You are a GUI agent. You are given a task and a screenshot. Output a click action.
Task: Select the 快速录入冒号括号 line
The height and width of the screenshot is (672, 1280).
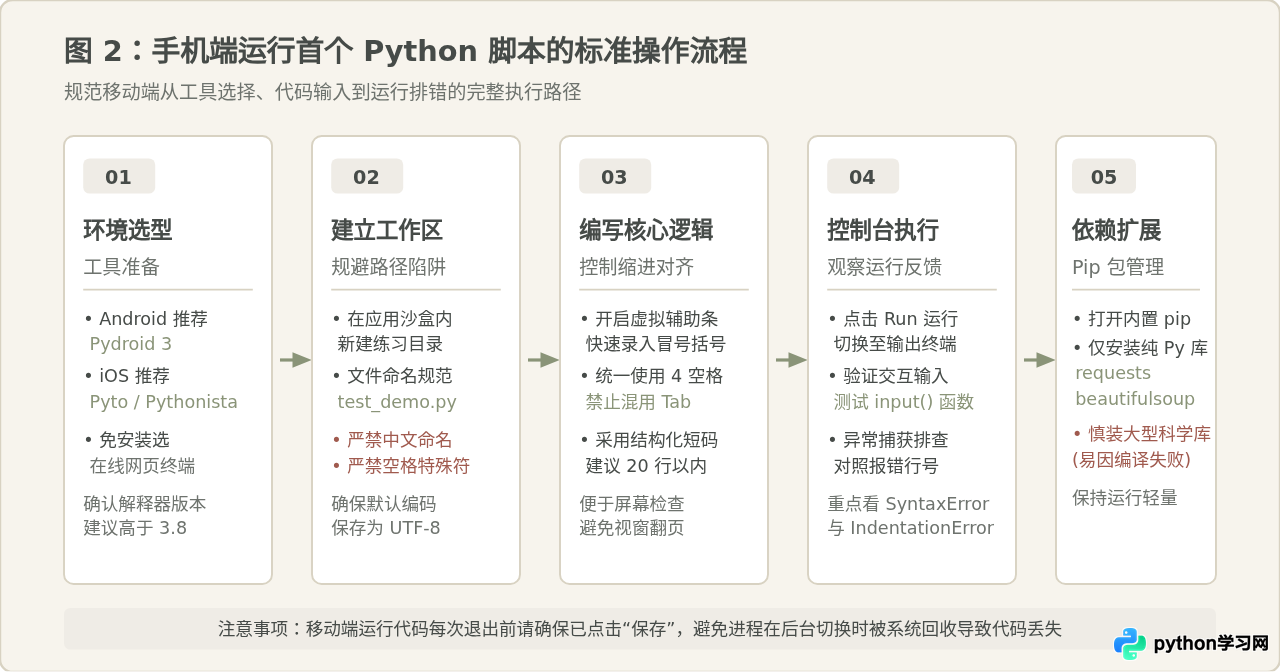tap(656, 344)
